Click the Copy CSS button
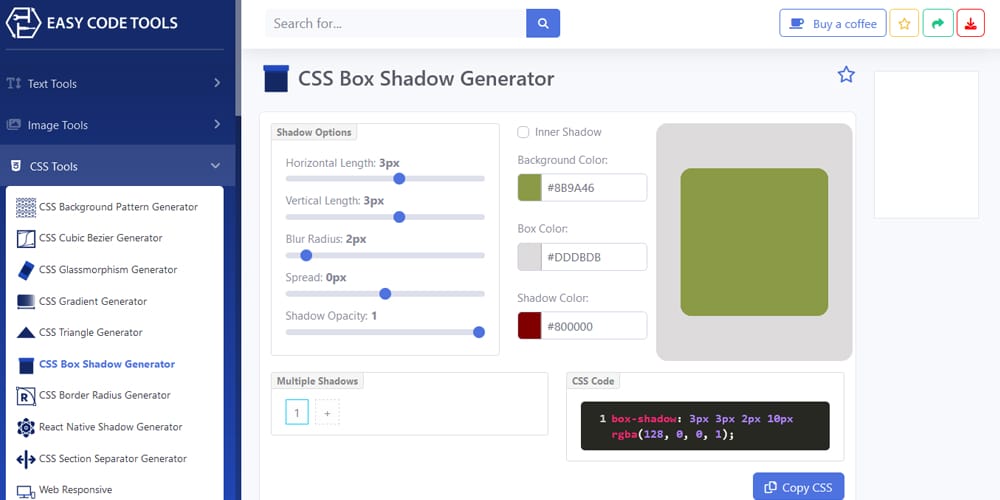Image resolution: width=1000 pixels, height=500 pixels. [x=798, y=487]
